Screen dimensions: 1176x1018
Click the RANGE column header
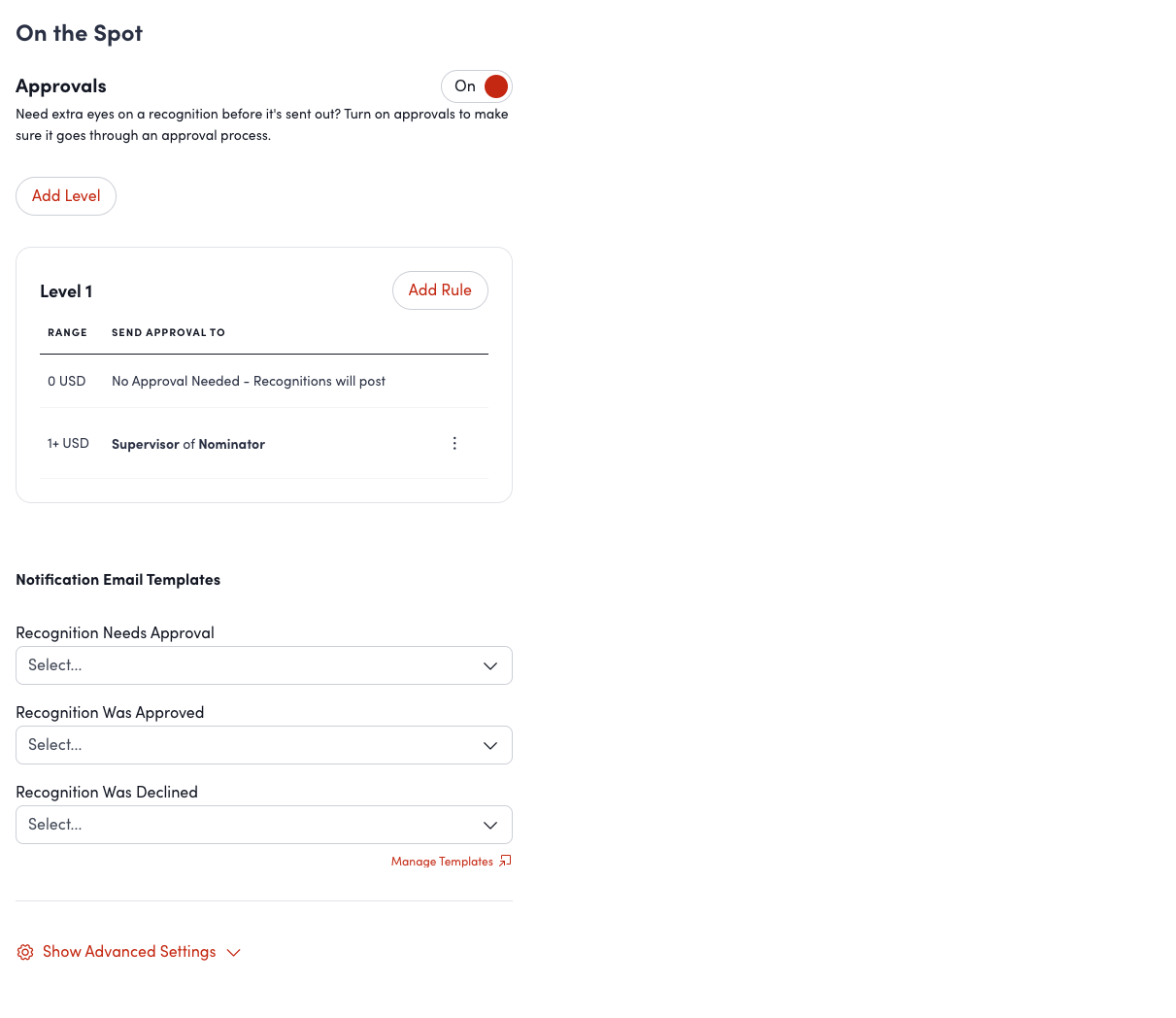pos(67,332)
